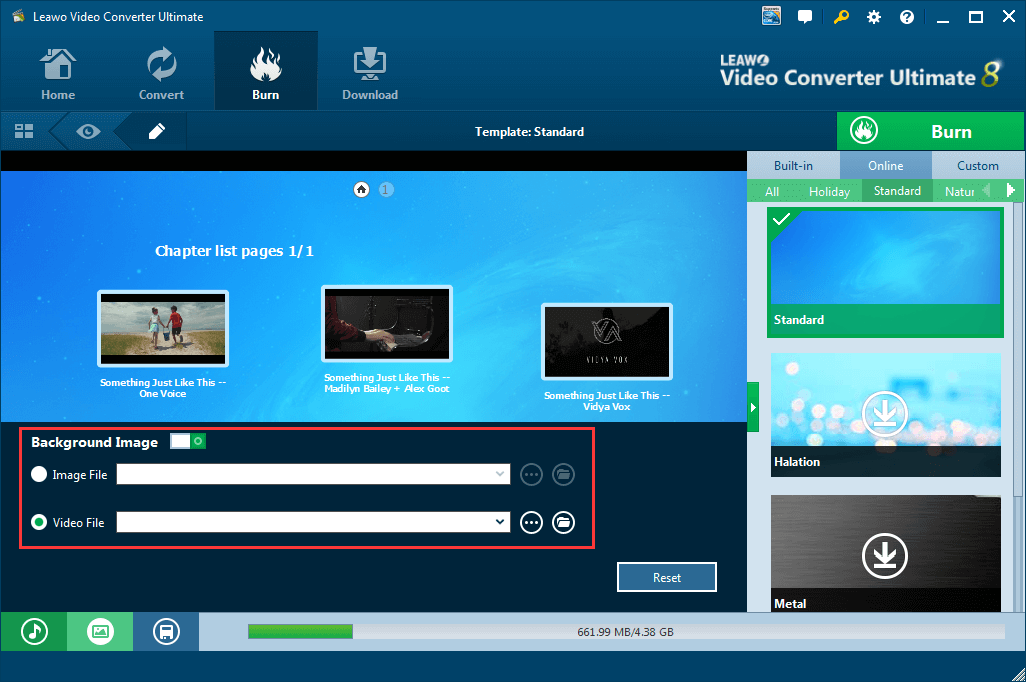This screenshot has width=1026, height=682.
Task: Download the Halation template
Action: tap(885, 414)
